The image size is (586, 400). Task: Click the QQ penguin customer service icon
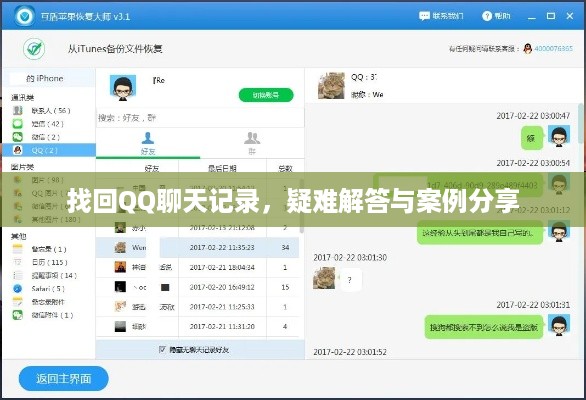(x=527, y=49)
